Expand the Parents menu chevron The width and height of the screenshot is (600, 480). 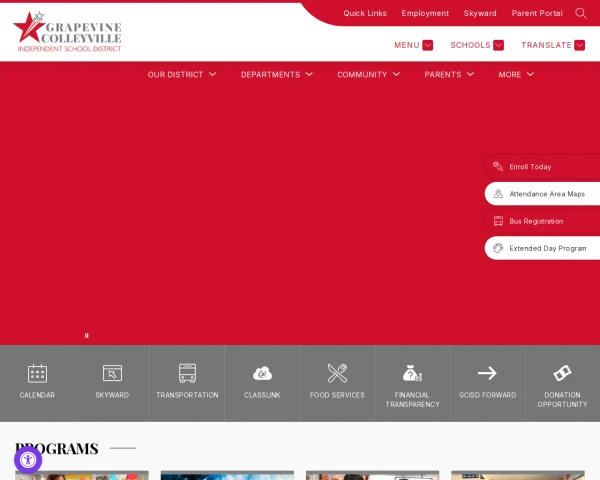tap(470, 74)
